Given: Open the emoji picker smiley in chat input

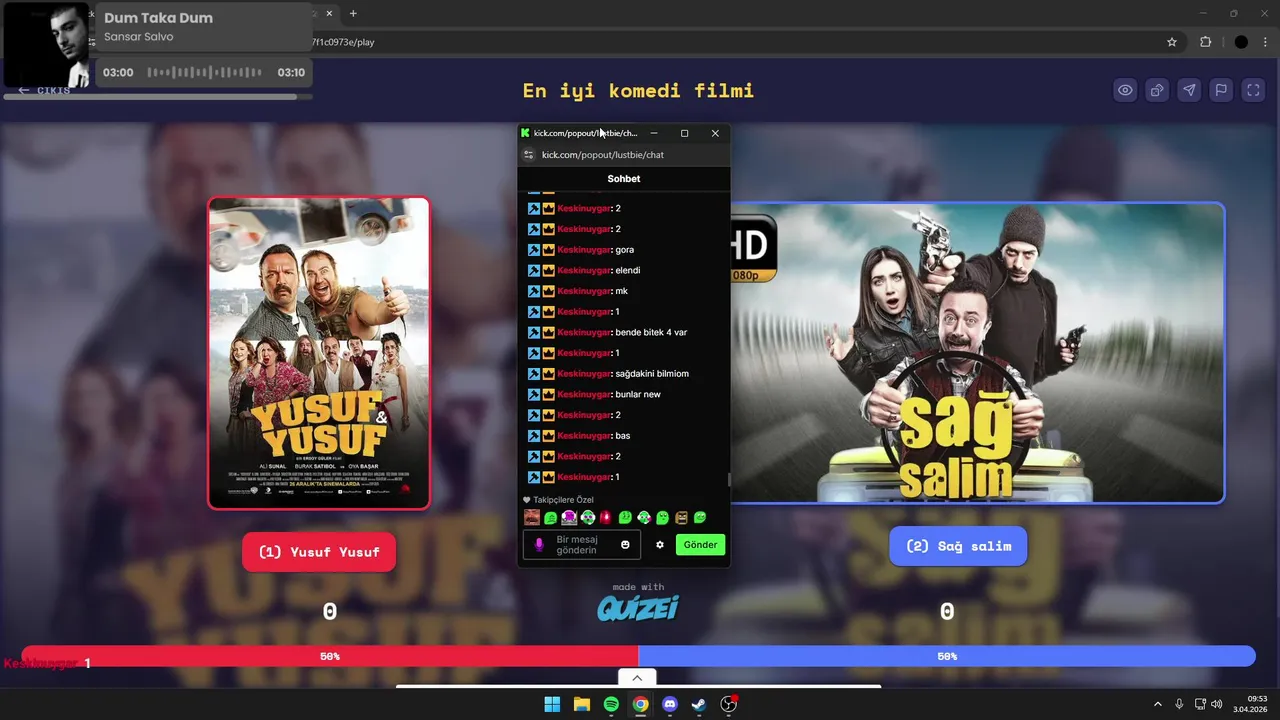Looking at the screenshot, I should pyautogui.click(x=626, y=545).
